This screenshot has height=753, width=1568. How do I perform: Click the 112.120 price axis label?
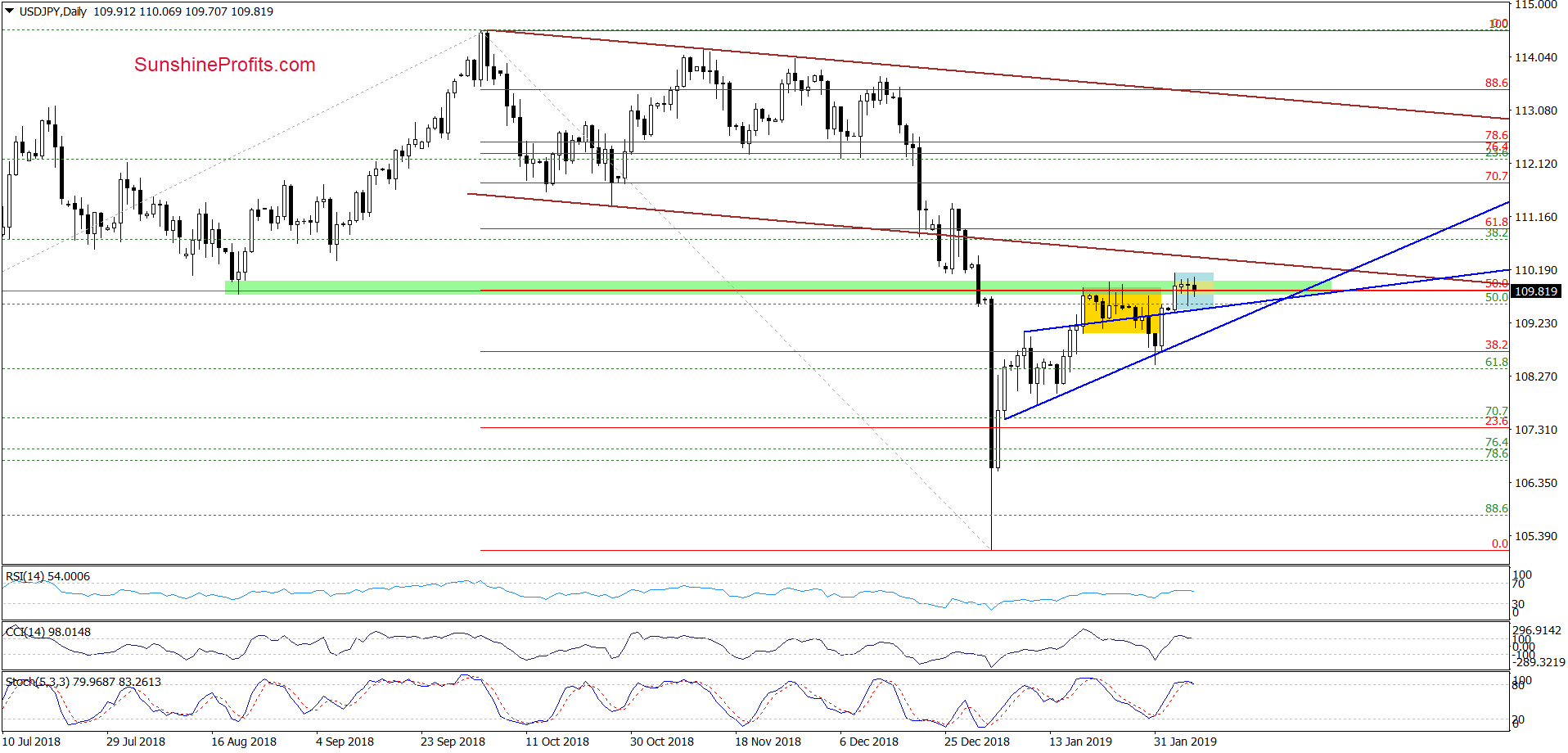tap(1535, 164)
